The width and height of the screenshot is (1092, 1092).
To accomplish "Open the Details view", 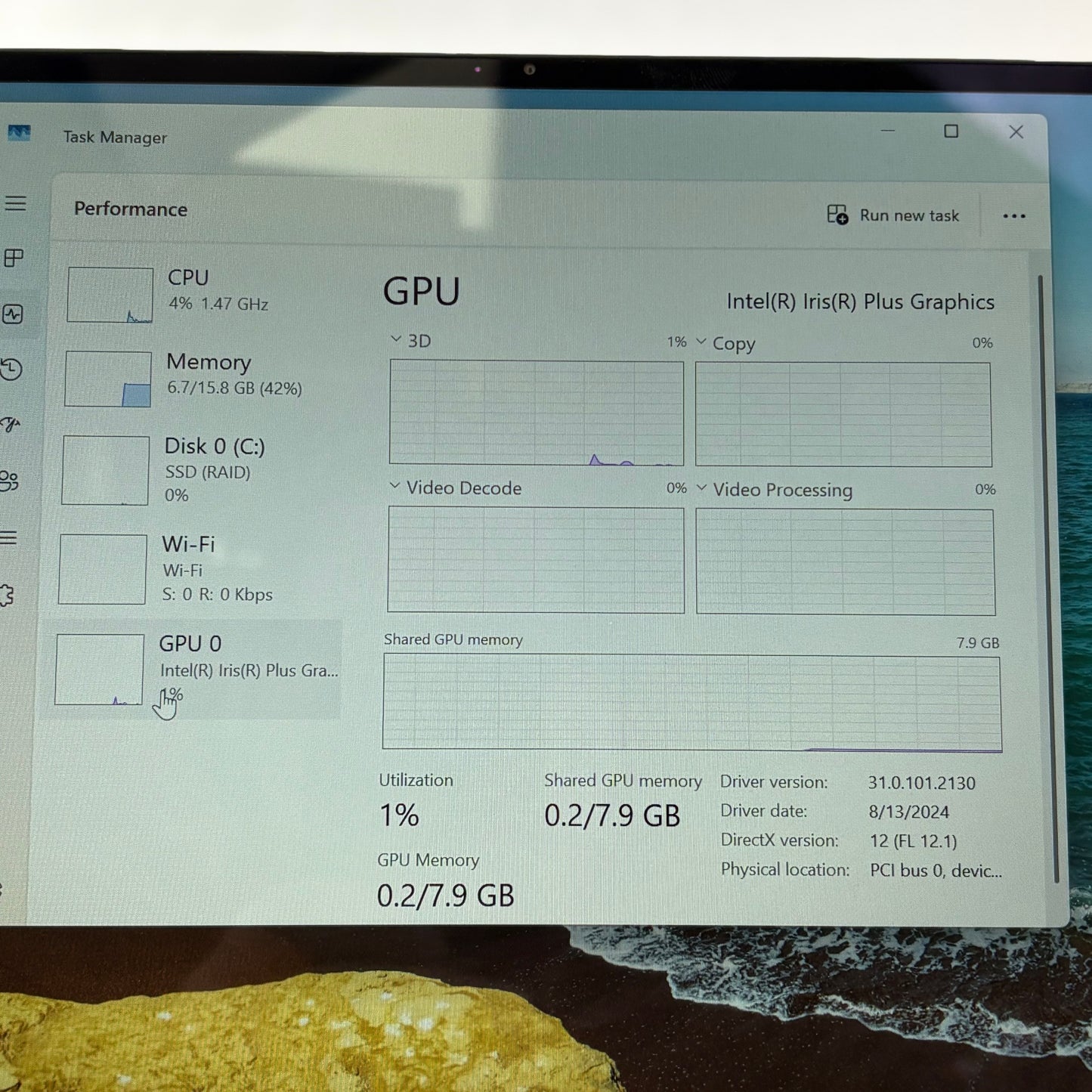I will coord(11,537).
